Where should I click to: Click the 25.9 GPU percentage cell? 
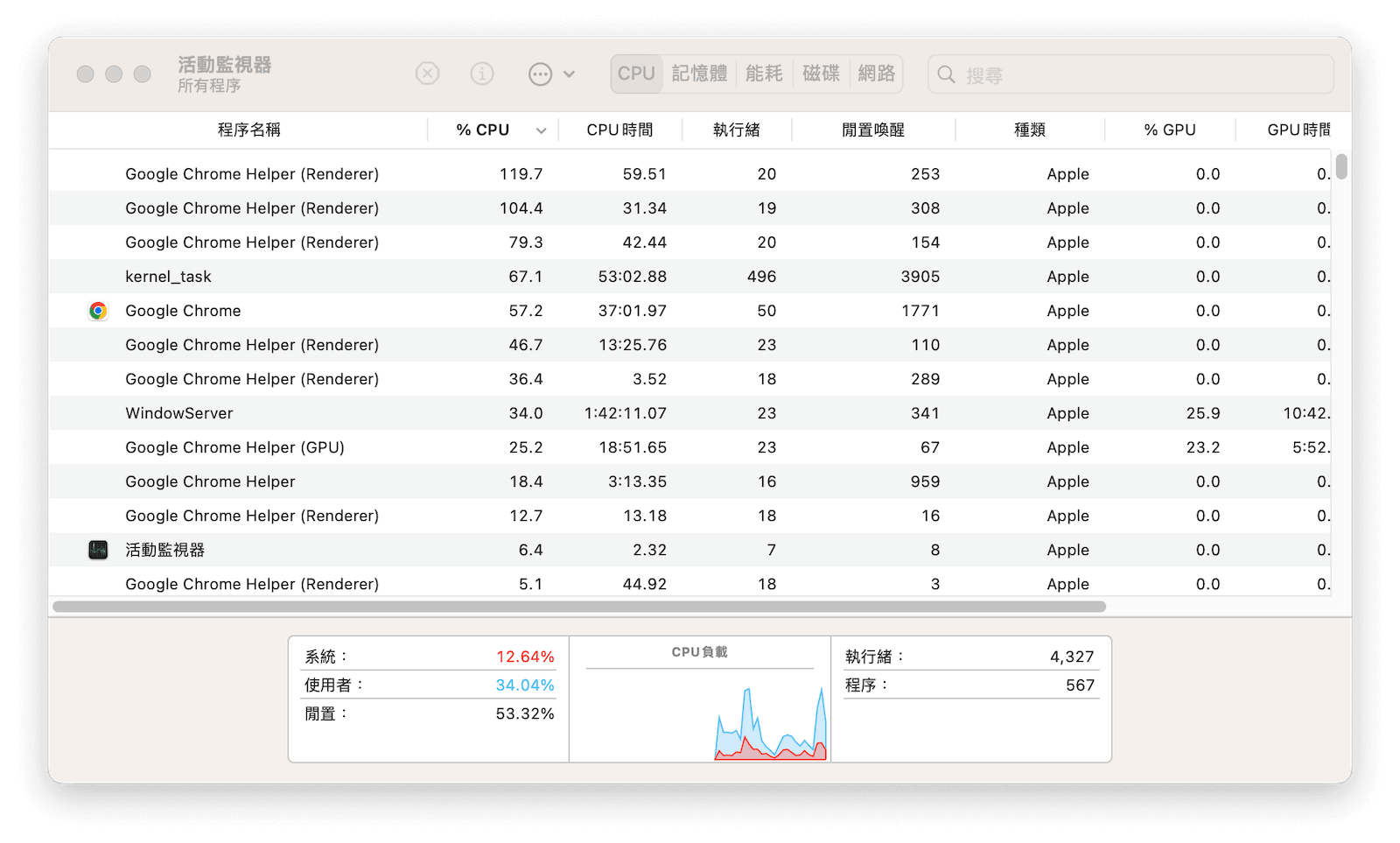[1203, 413]
